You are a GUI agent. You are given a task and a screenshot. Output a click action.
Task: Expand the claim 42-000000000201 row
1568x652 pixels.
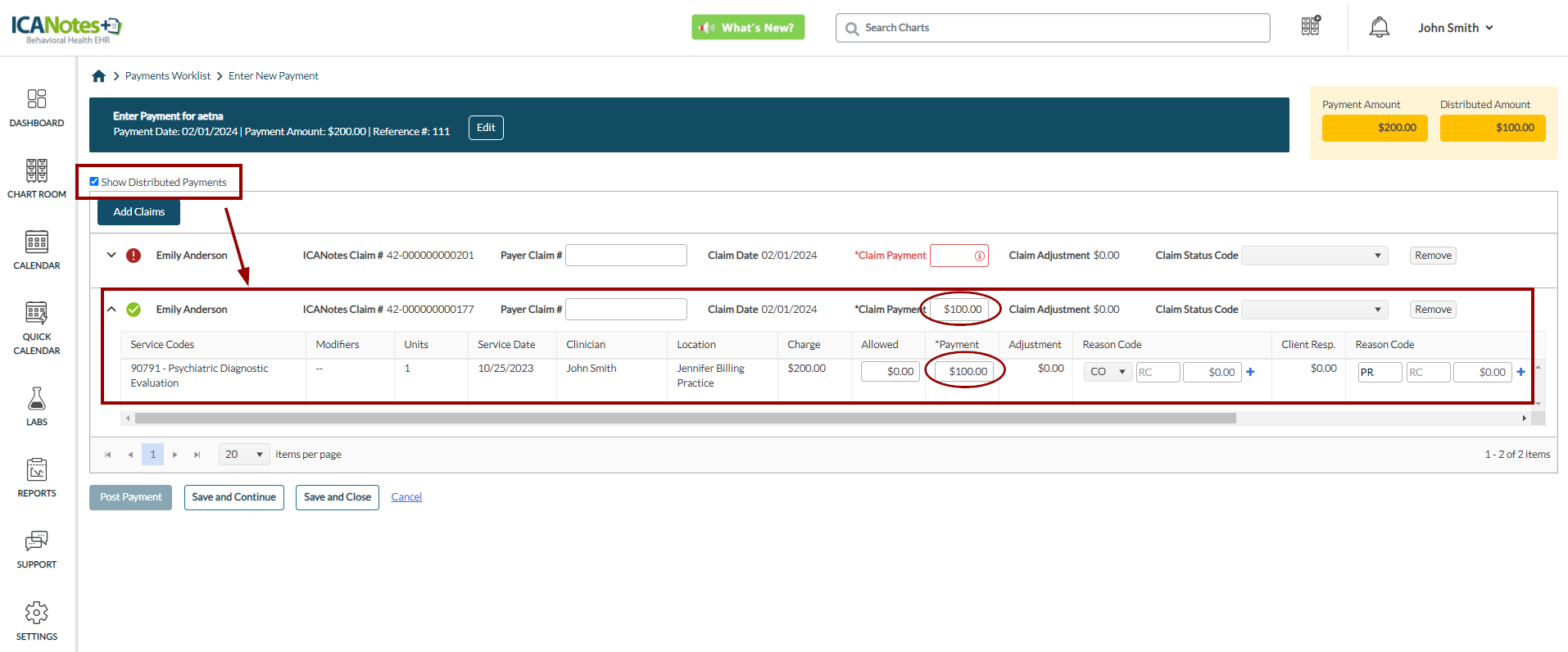coord(111,255)
